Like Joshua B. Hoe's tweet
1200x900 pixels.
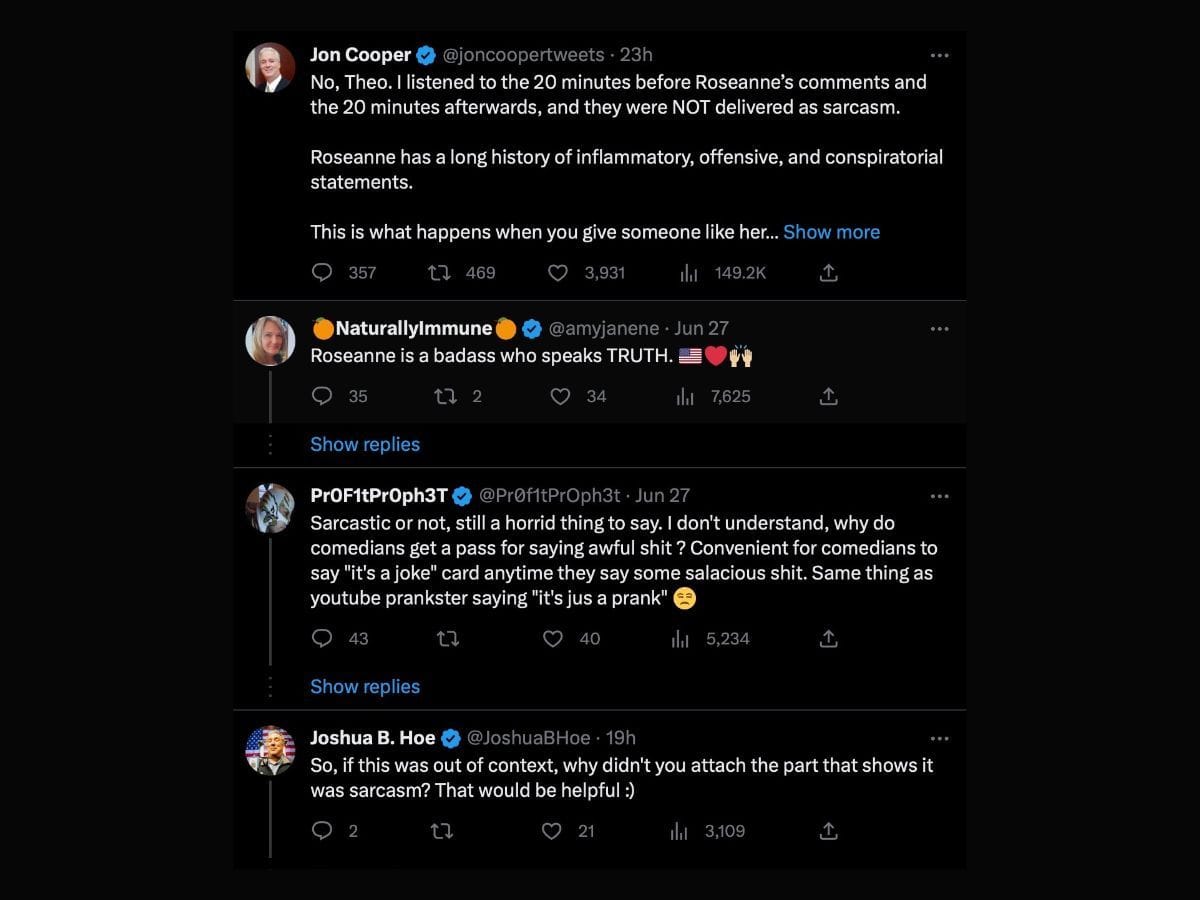click(551, 830)
